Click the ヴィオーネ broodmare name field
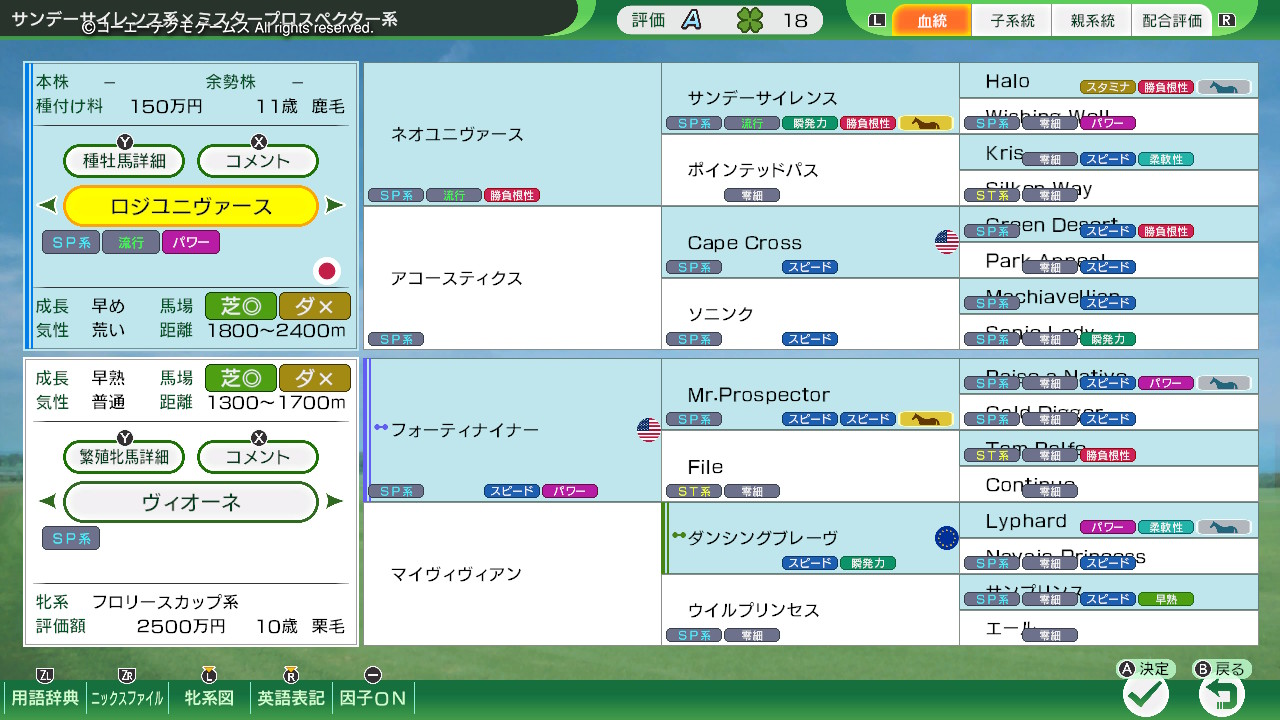Screen dimensions: 1280x720 (x=191, y=502)
